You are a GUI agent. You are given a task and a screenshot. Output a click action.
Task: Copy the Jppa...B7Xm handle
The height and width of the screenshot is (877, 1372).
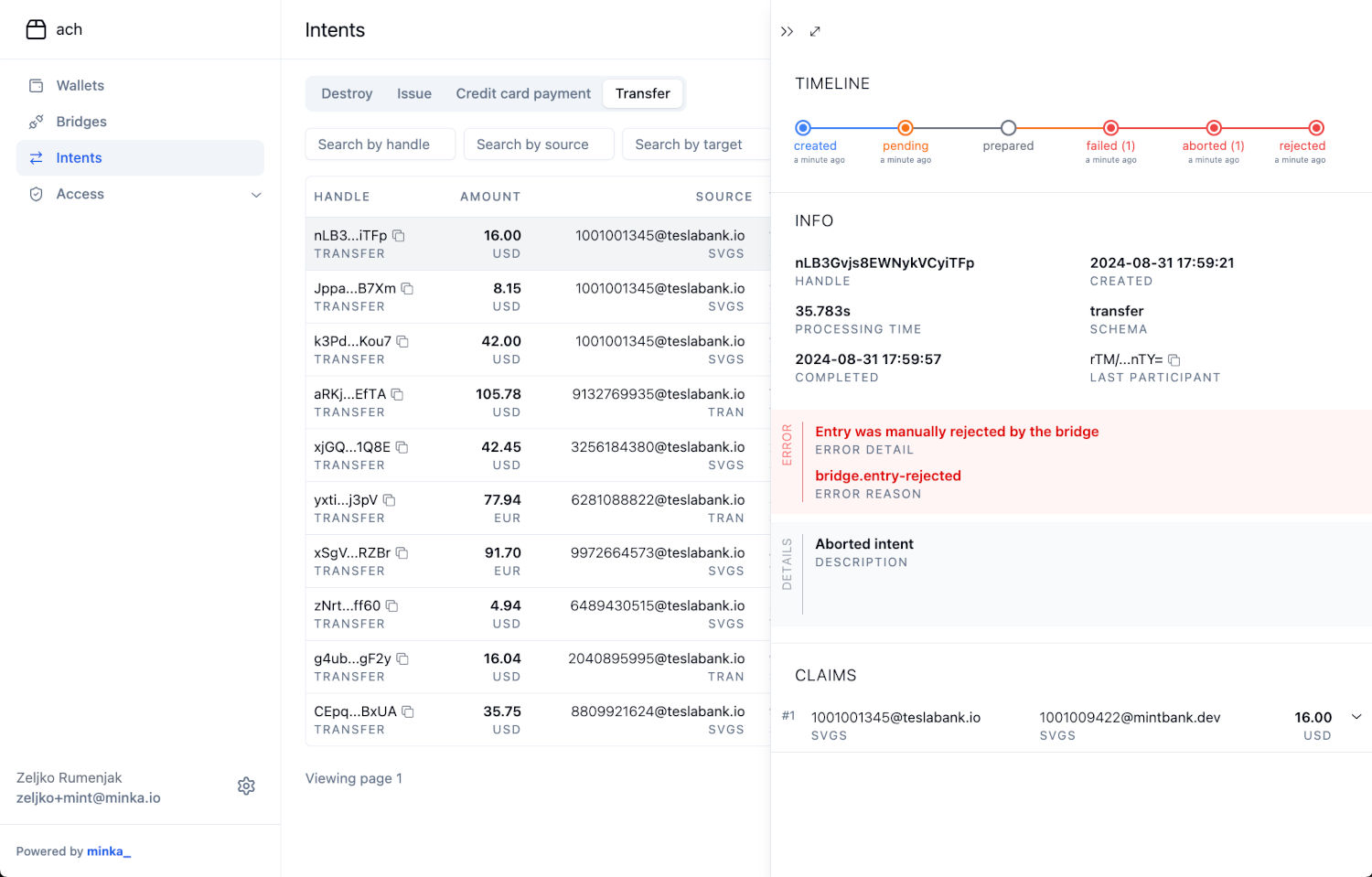click(x=407, y=289)
